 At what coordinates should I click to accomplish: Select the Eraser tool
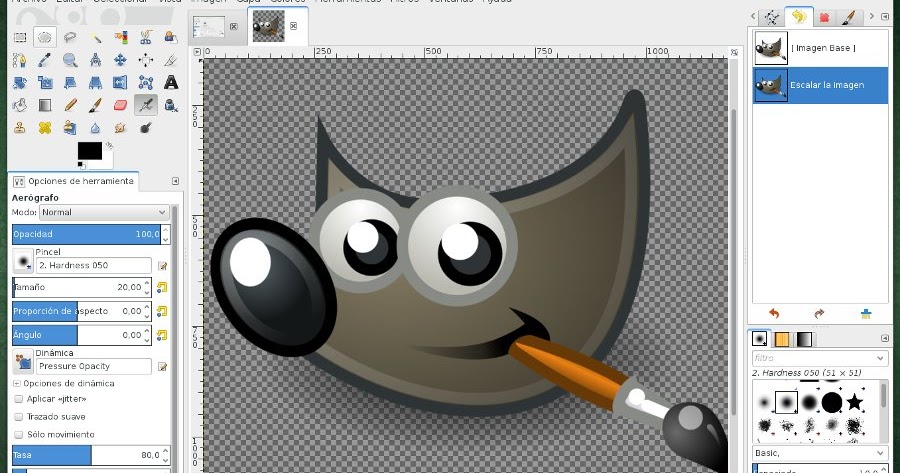pos(121,105)
